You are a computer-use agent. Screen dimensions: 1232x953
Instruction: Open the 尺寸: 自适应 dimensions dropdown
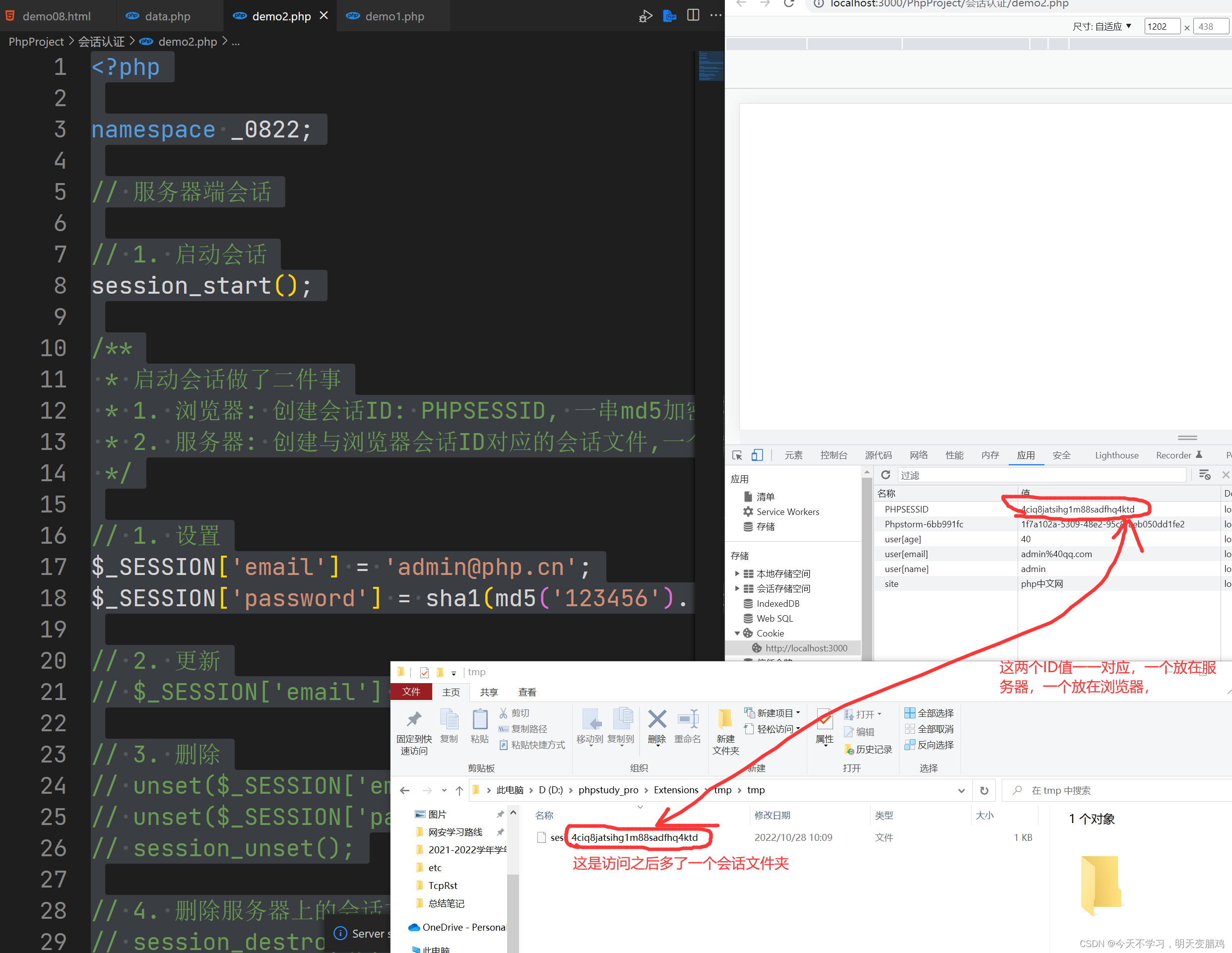pos(1102,26)
